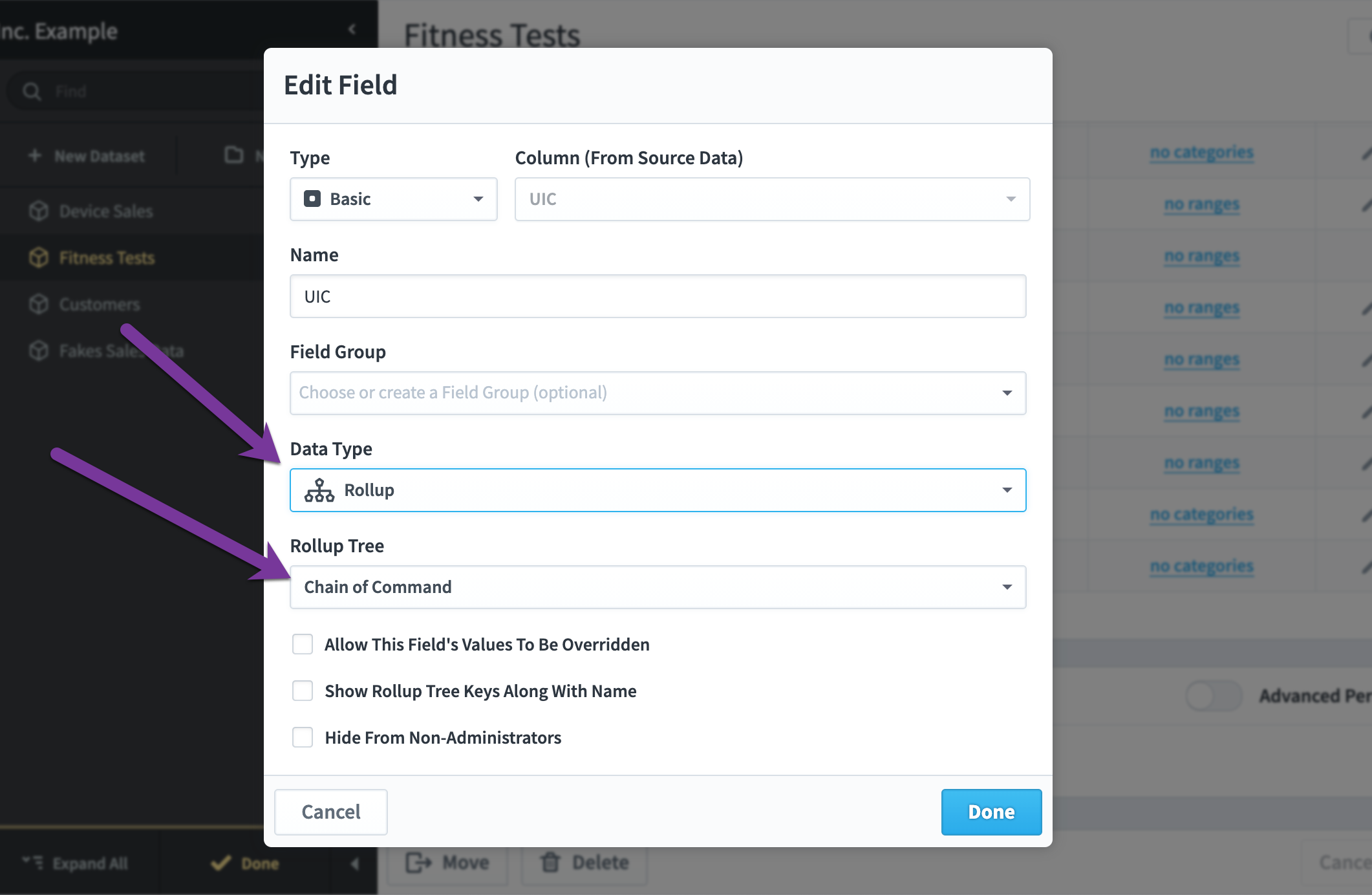
Task: Enable Allow This Field's Values To Be Overridden
Action: [303, 644]
